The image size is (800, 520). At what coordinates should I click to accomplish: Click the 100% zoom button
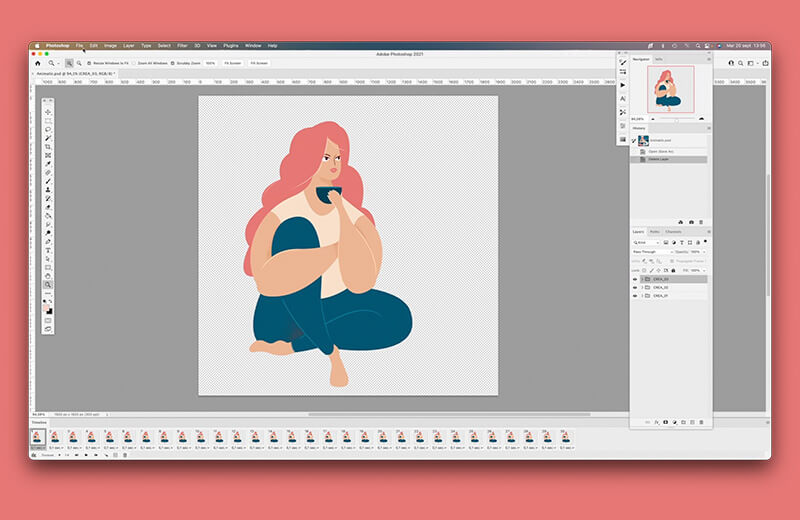pos(210,63)
